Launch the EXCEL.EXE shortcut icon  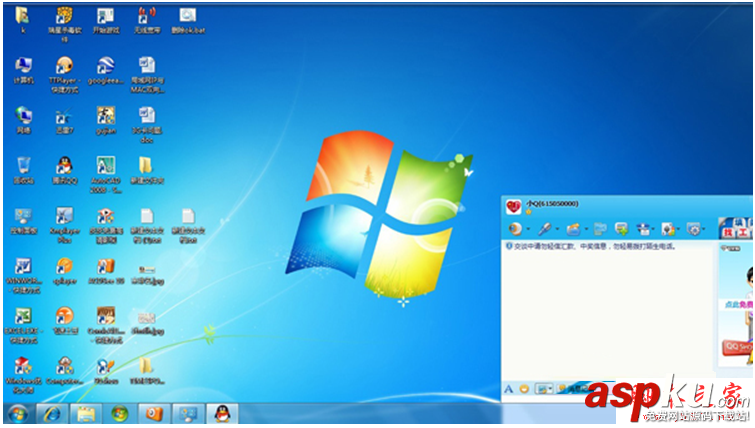(23, 316)
